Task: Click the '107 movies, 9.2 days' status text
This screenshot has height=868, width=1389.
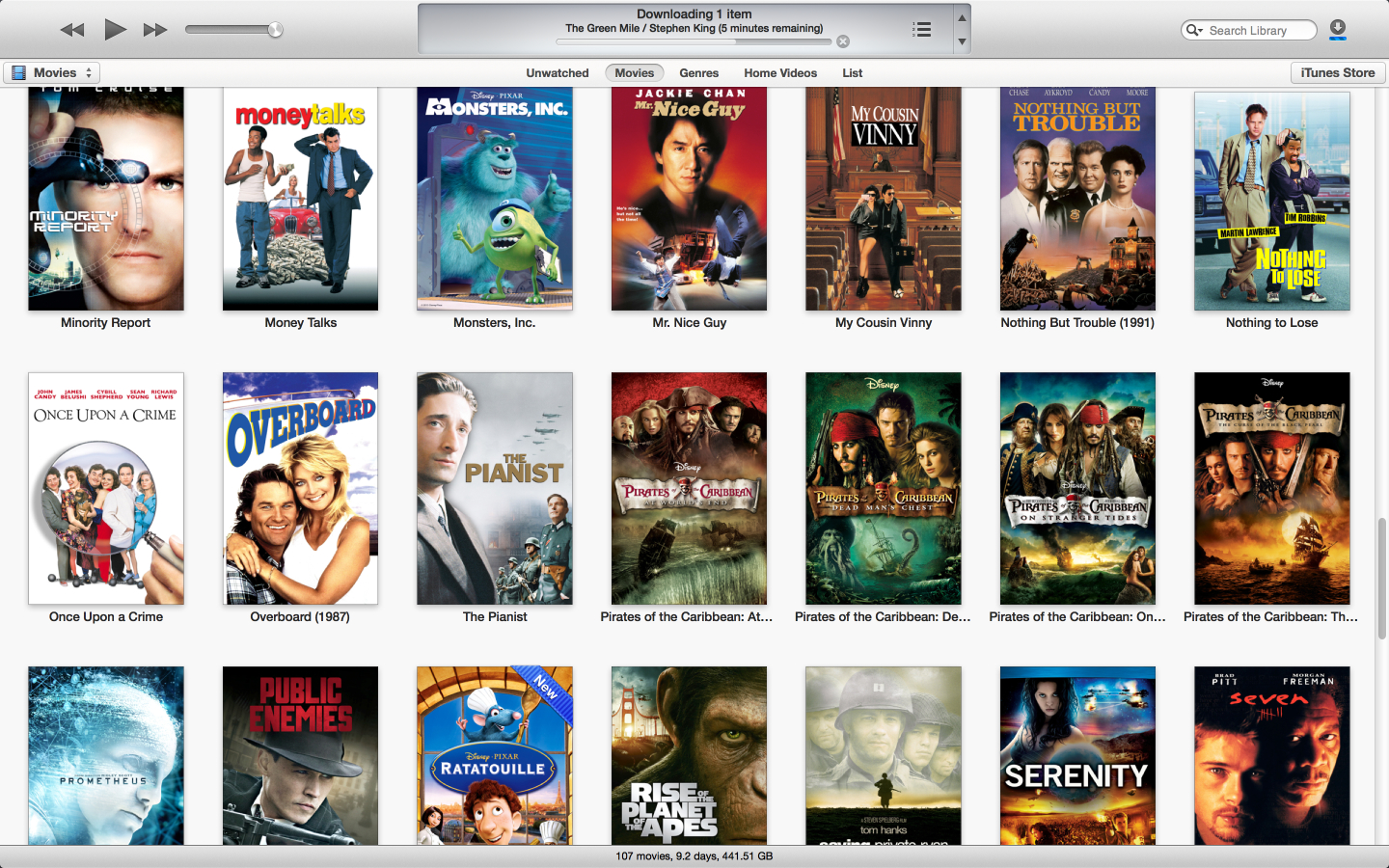Action: point(694,856)
